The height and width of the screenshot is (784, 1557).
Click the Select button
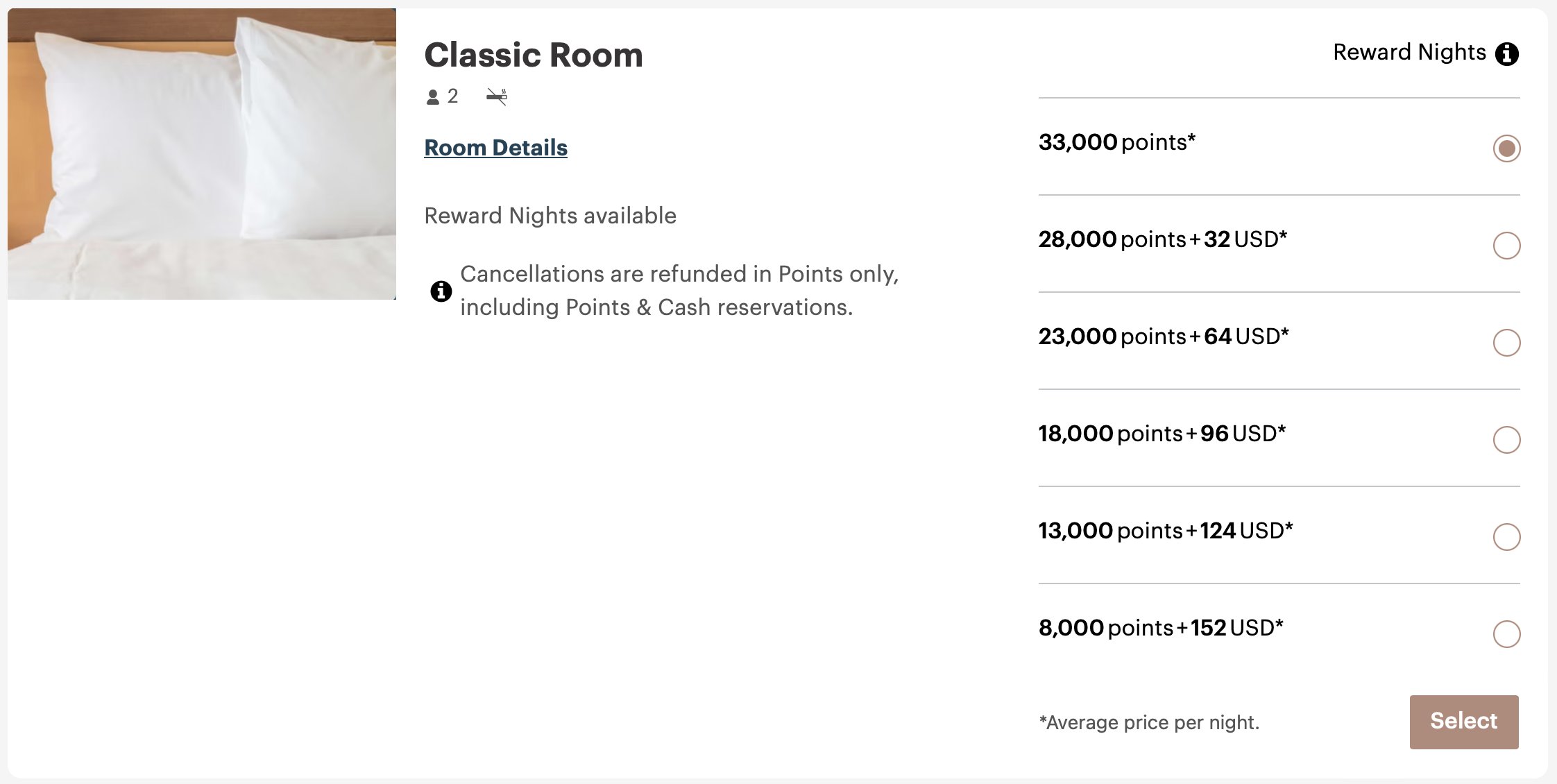click(1464, 722)
